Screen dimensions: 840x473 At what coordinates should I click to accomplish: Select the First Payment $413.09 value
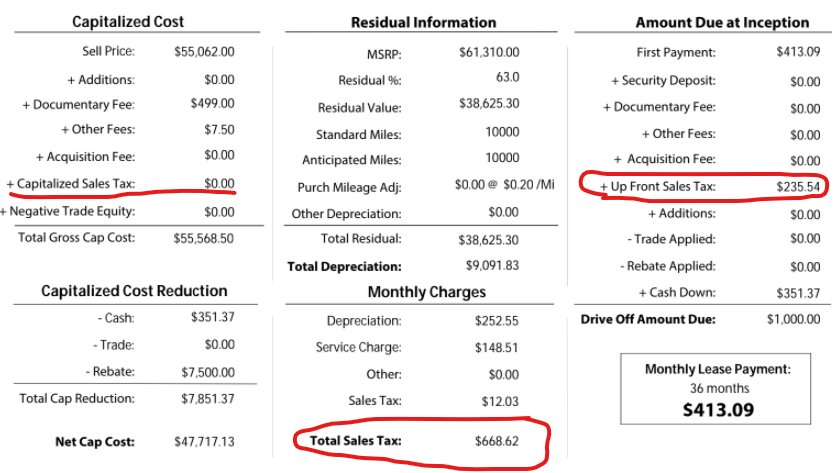click(x=798, y=52)
